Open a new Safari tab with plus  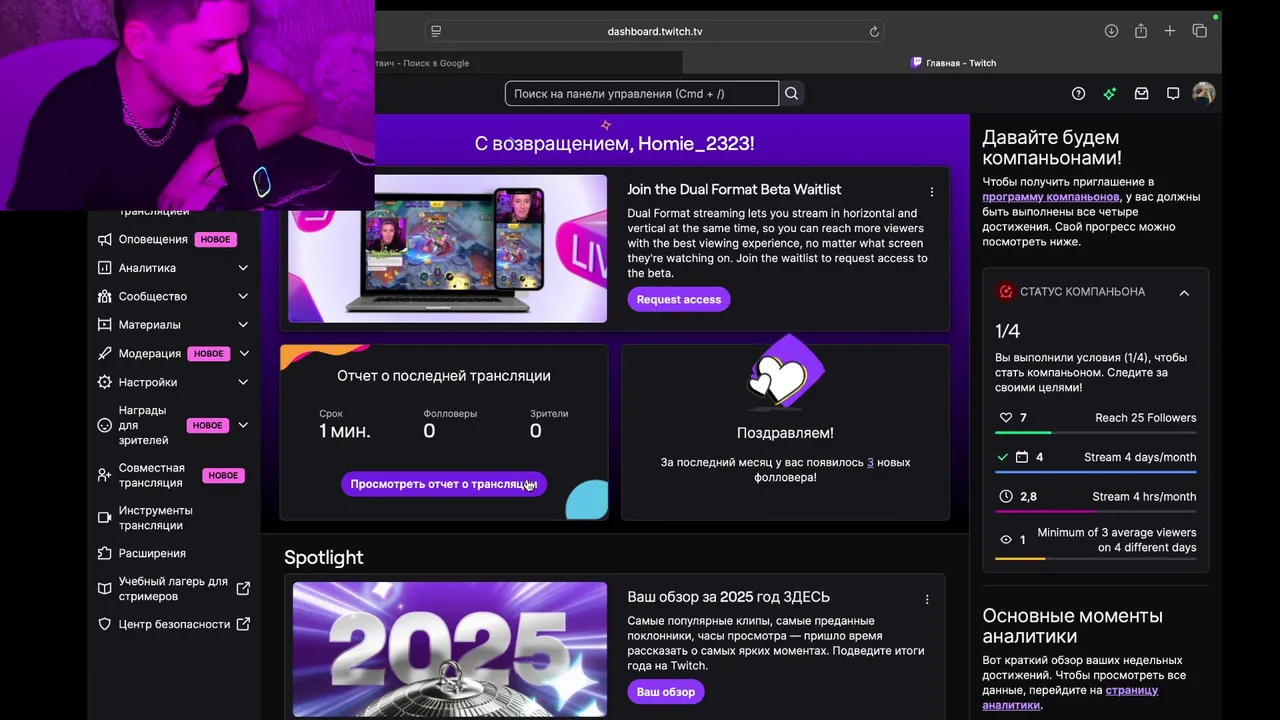point(1169,31)
